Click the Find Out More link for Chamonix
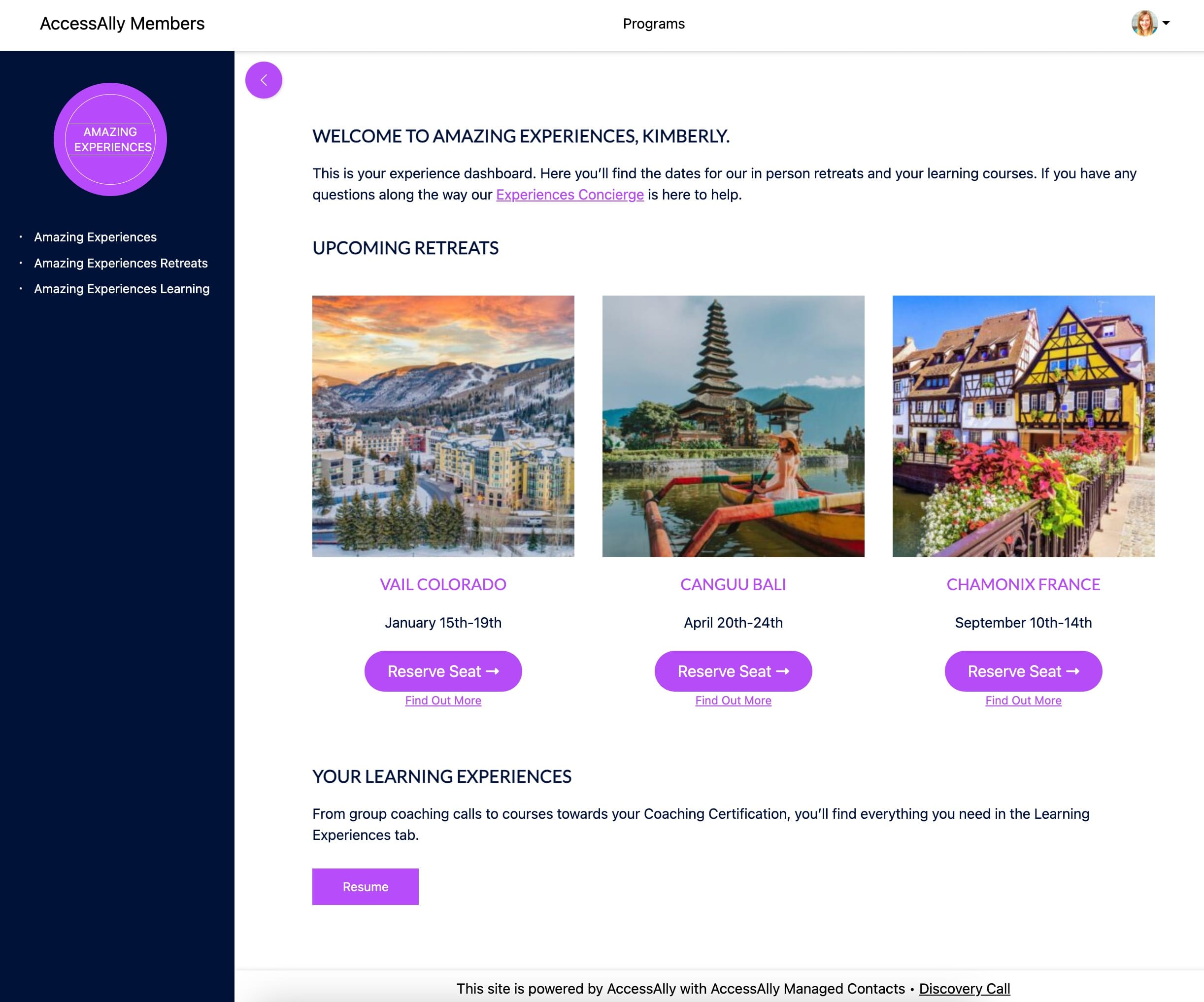This screenshot has width=1204, height=1002. 1023,700
